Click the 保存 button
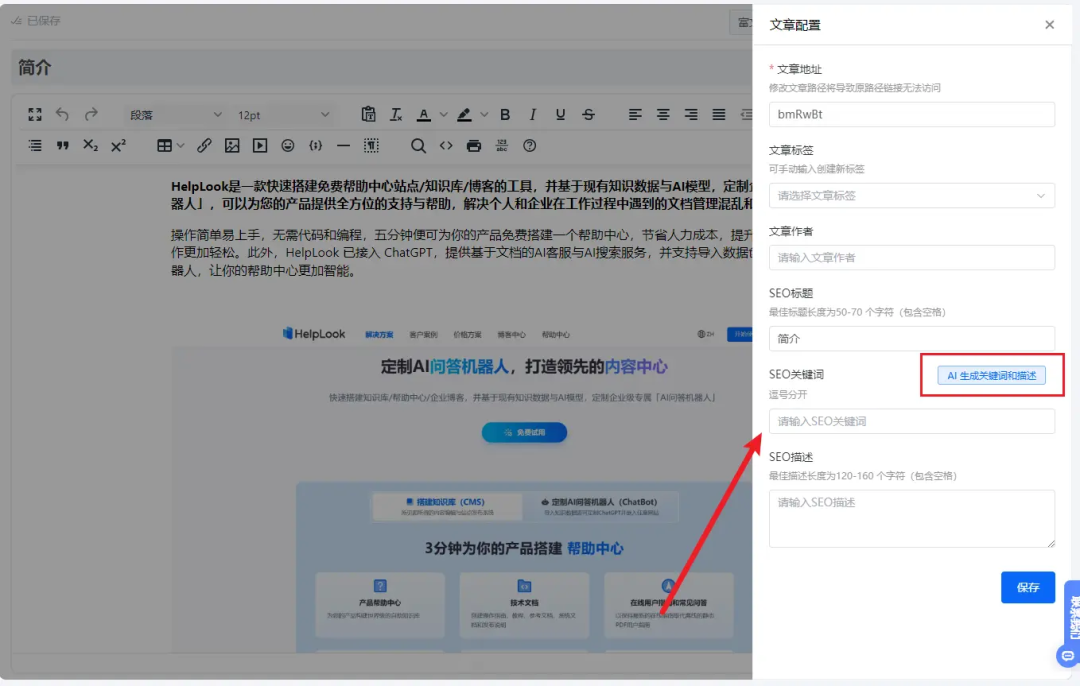Image resolution: width=1080 pixels, height=686 pixels. point(1028,587)
